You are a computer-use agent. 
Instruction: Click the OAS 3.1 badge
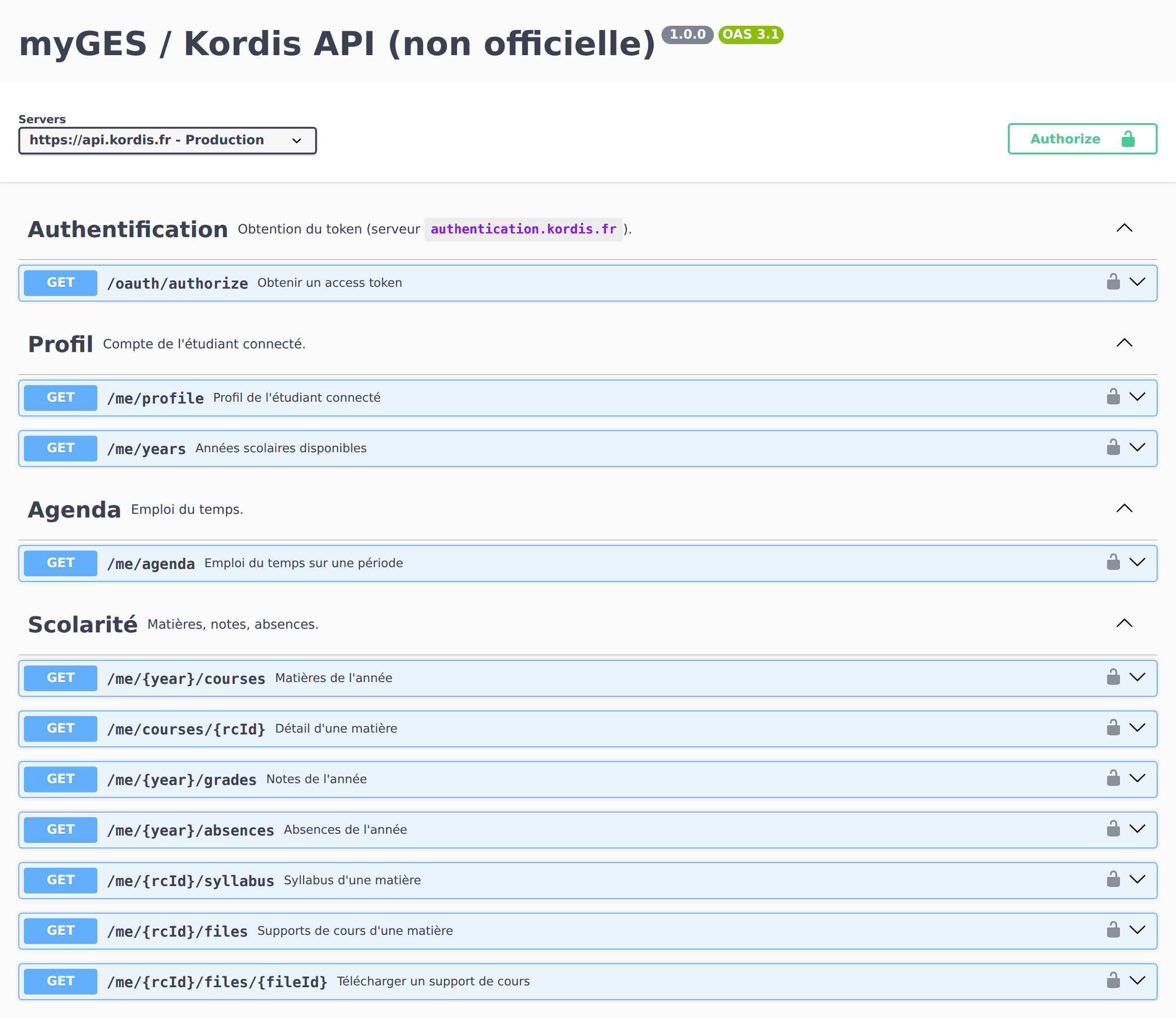[x=751, y=34]
